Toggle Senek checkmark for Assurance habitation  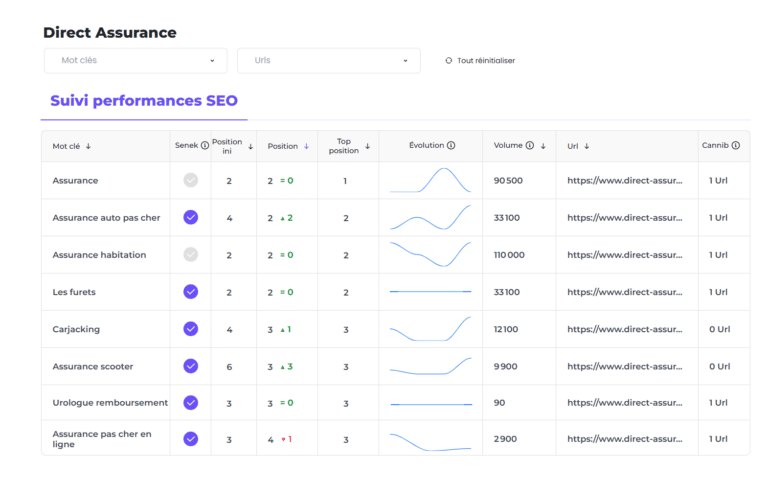pyautogui.click(x=190, y=254)
